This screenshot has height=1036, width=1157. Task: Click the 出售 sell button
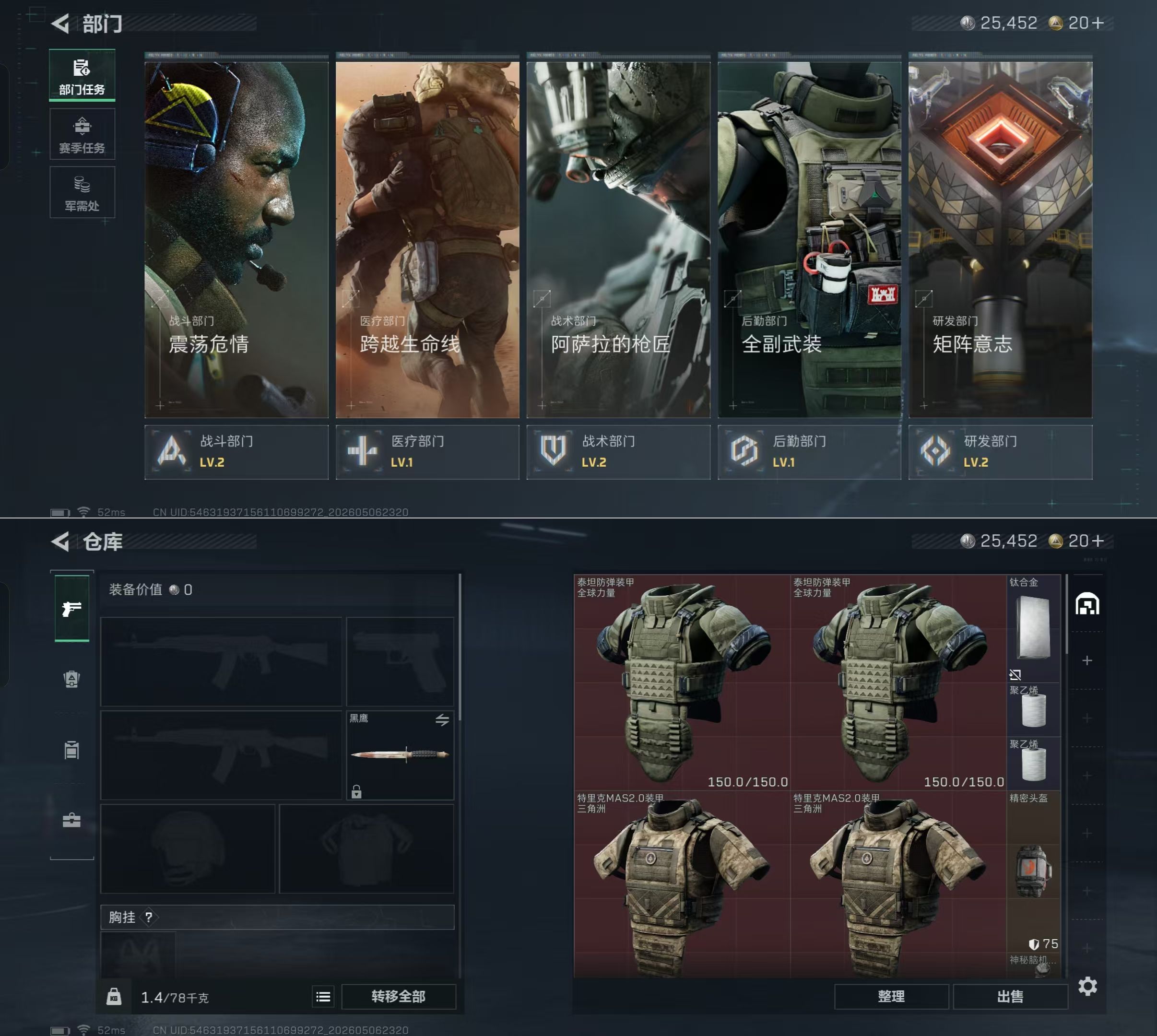pos(1011,997)
